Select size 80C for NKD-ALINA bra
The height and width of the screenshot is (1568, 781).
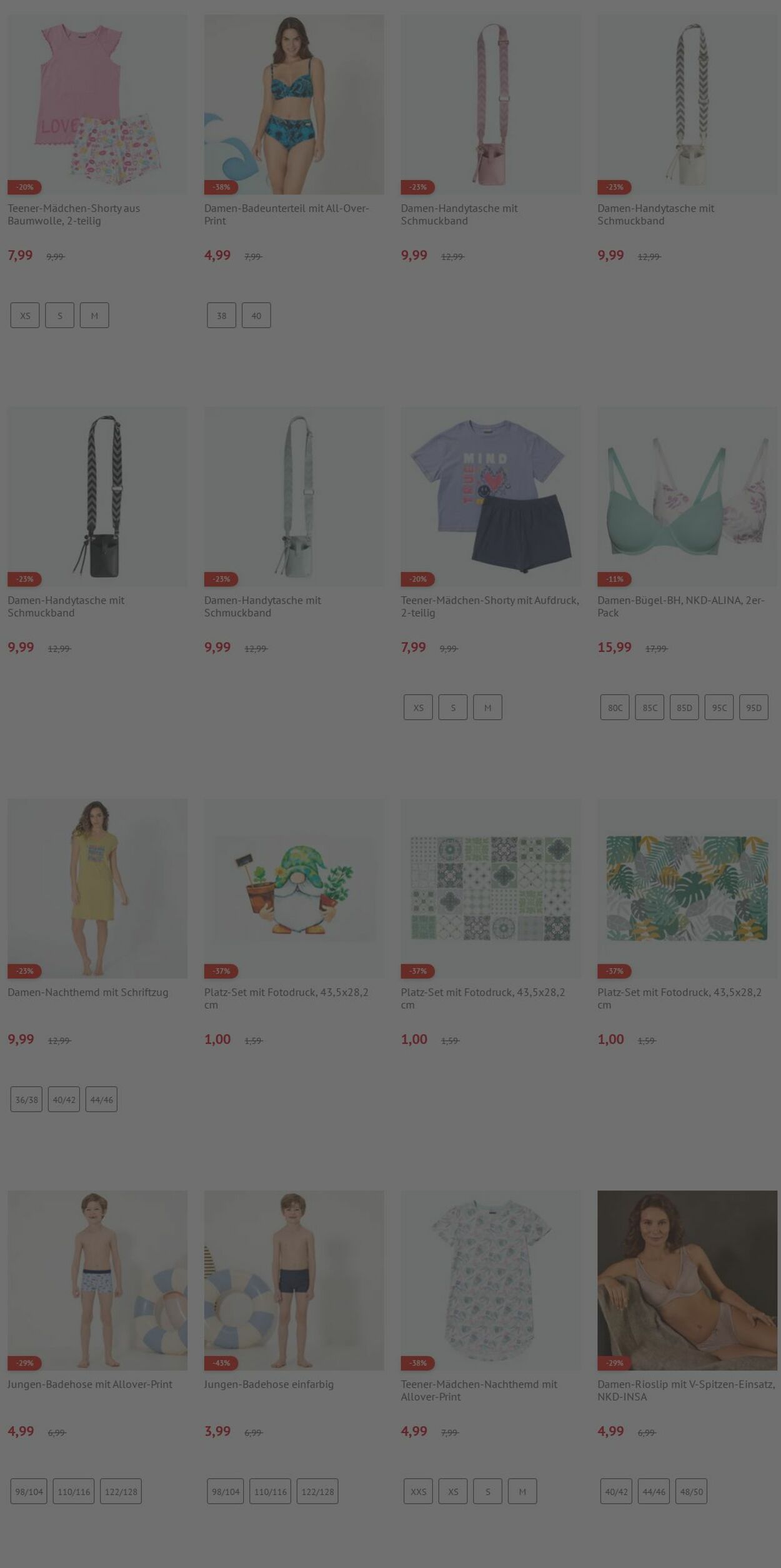coord(615,707)
